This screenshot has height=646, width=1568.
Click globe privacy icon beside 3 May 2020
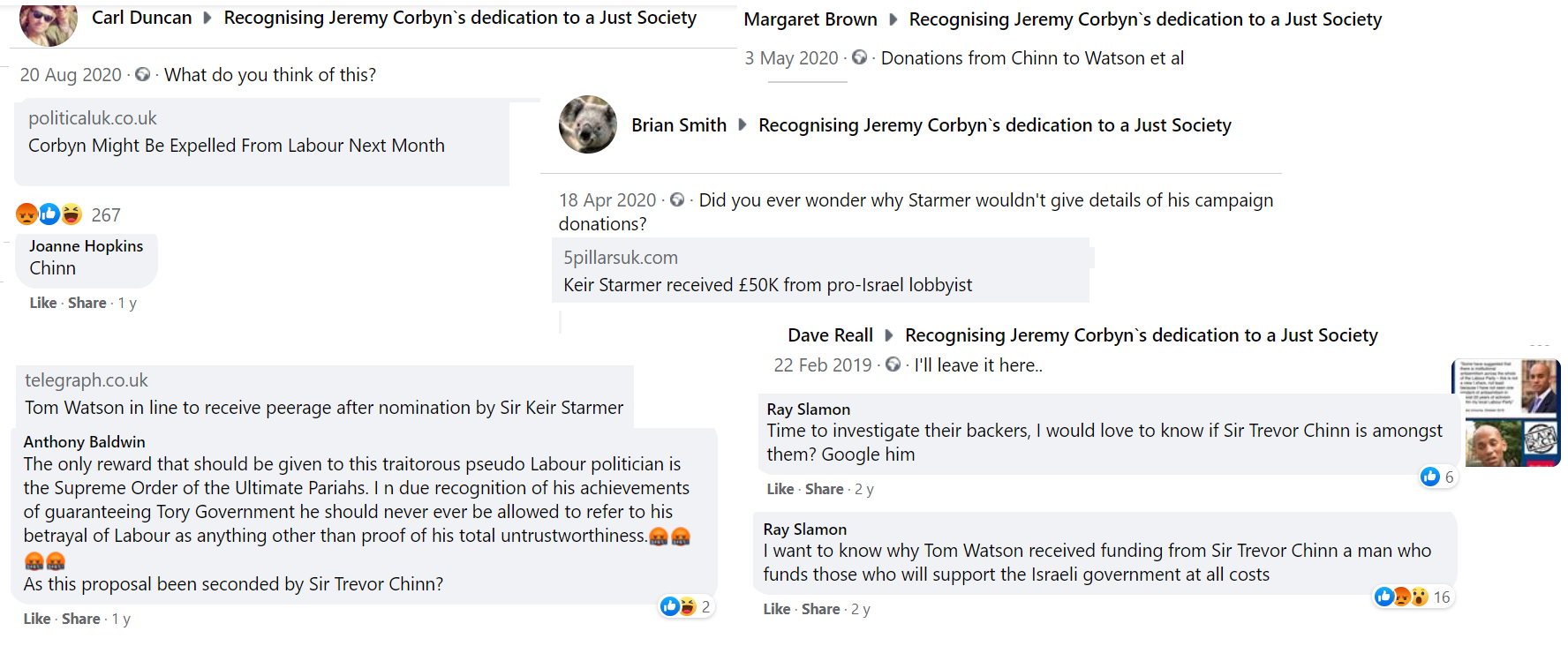point(859,57)
